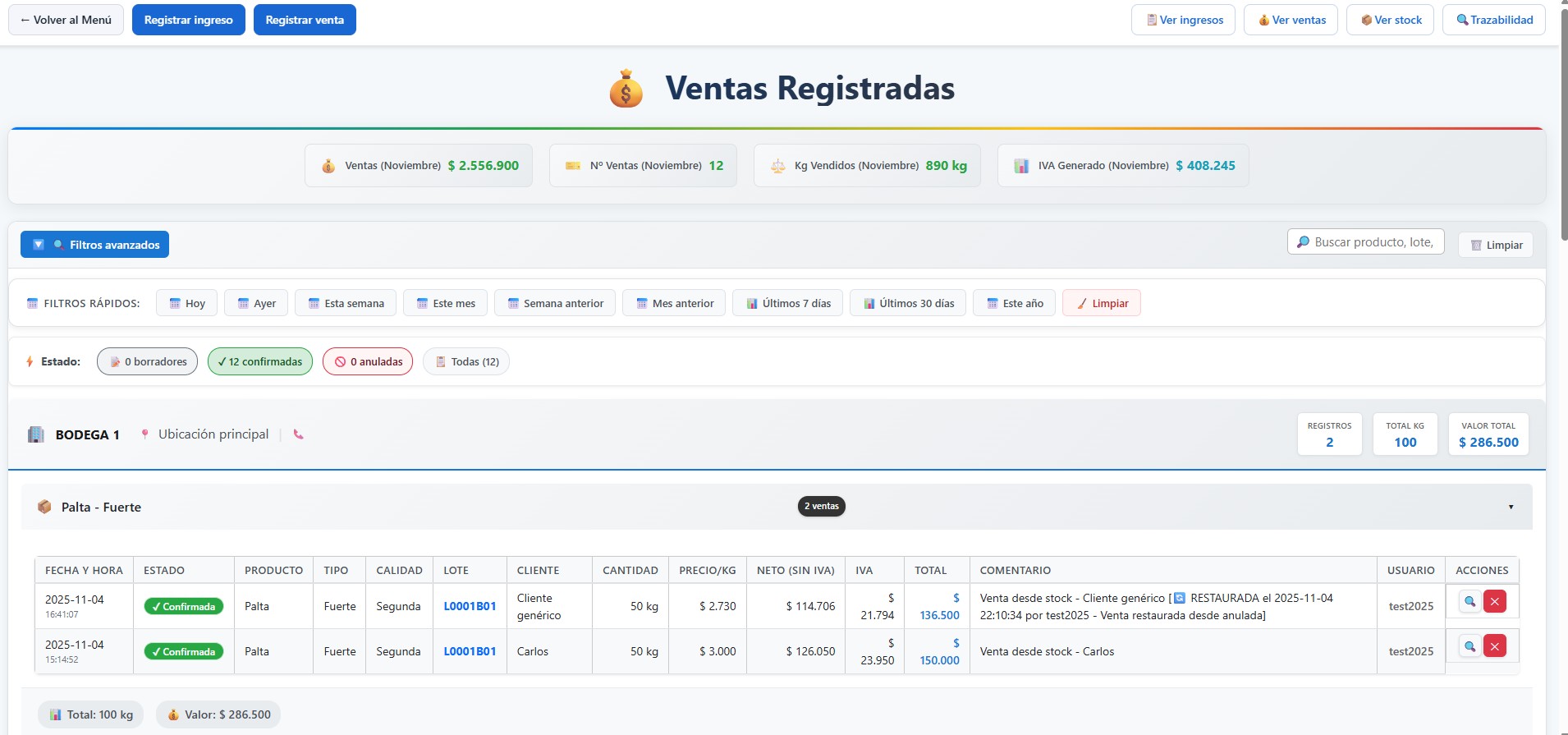The width and height of the screenshot is (1568, 735).
Task: Click the pink phone icon beside Ubicación principal
Action: (298, 434)
